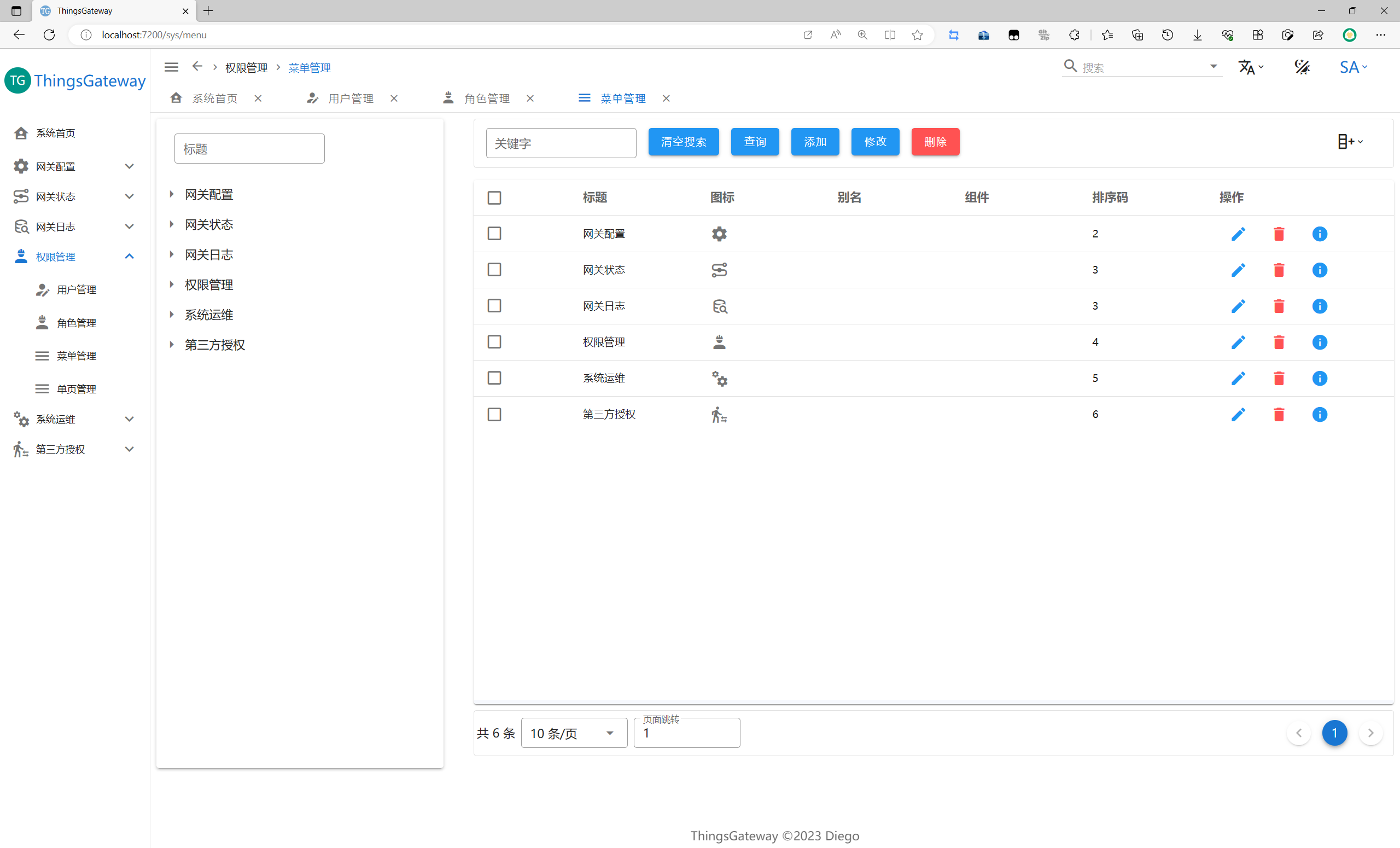Viewport: 1400px width, 848px height.
Task: Click the red 删除 button
Action: pyautogui.click(x=935, y=142)
